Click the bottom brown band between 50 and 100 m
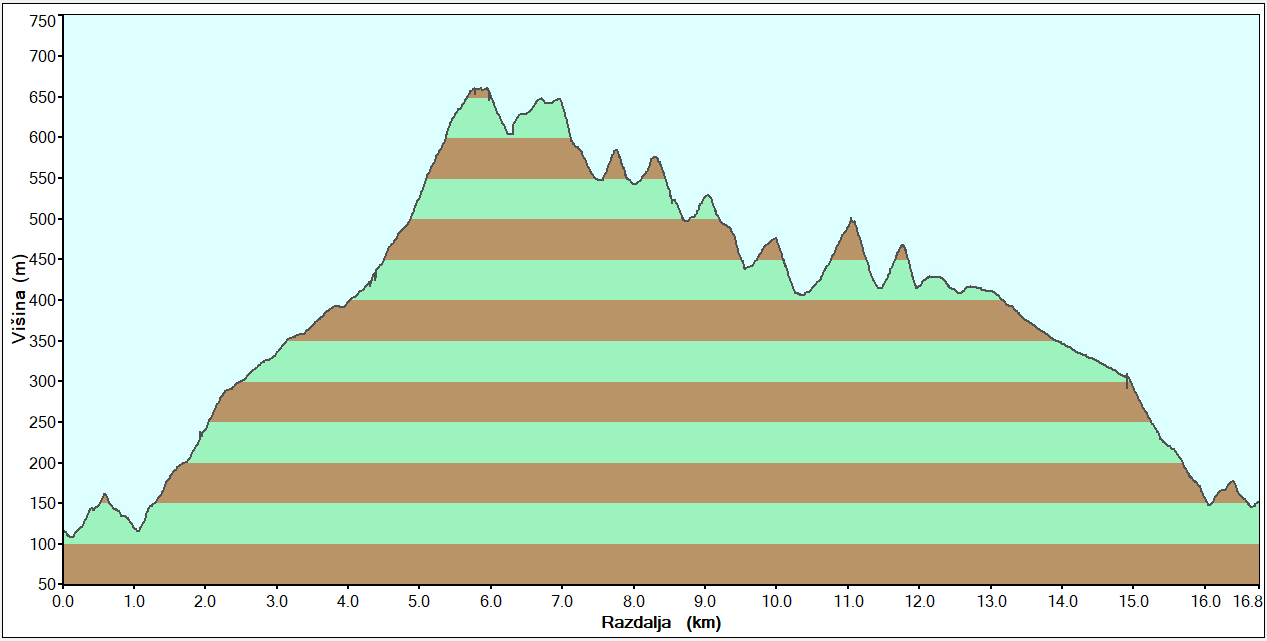 660,564
